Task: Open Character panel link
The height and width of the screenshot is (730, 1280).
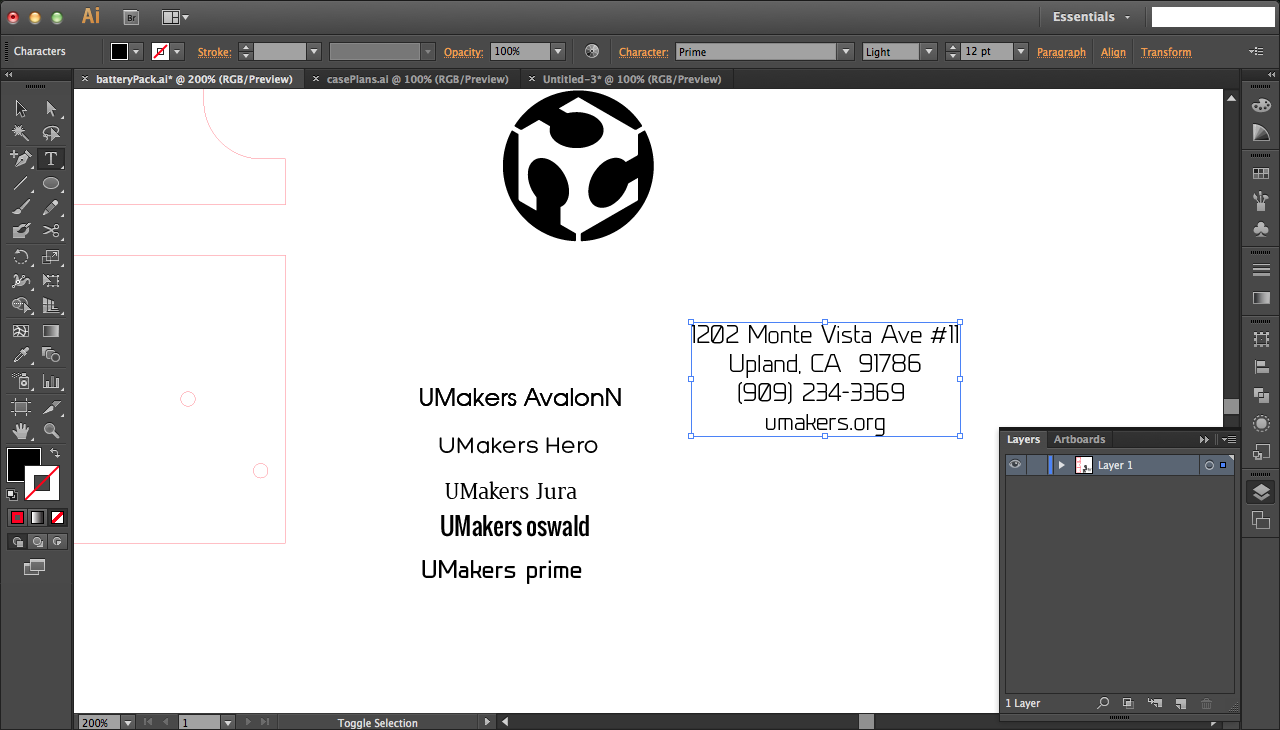Action: click(x=643, y=52)
